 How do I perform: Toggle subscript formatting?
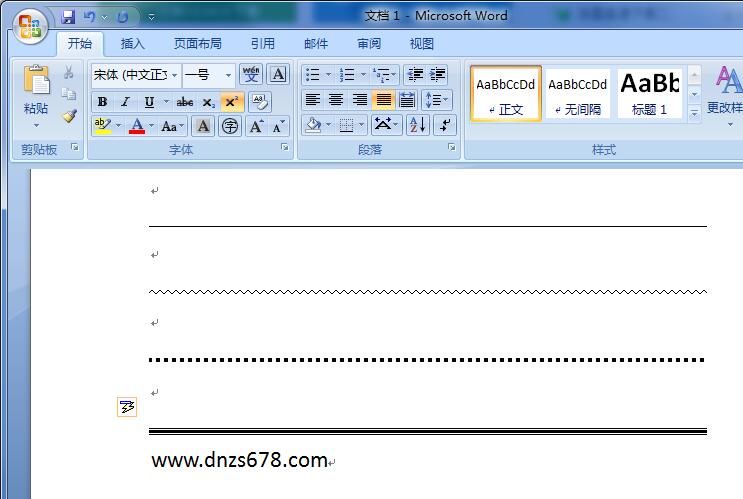(x=208, y=102)
